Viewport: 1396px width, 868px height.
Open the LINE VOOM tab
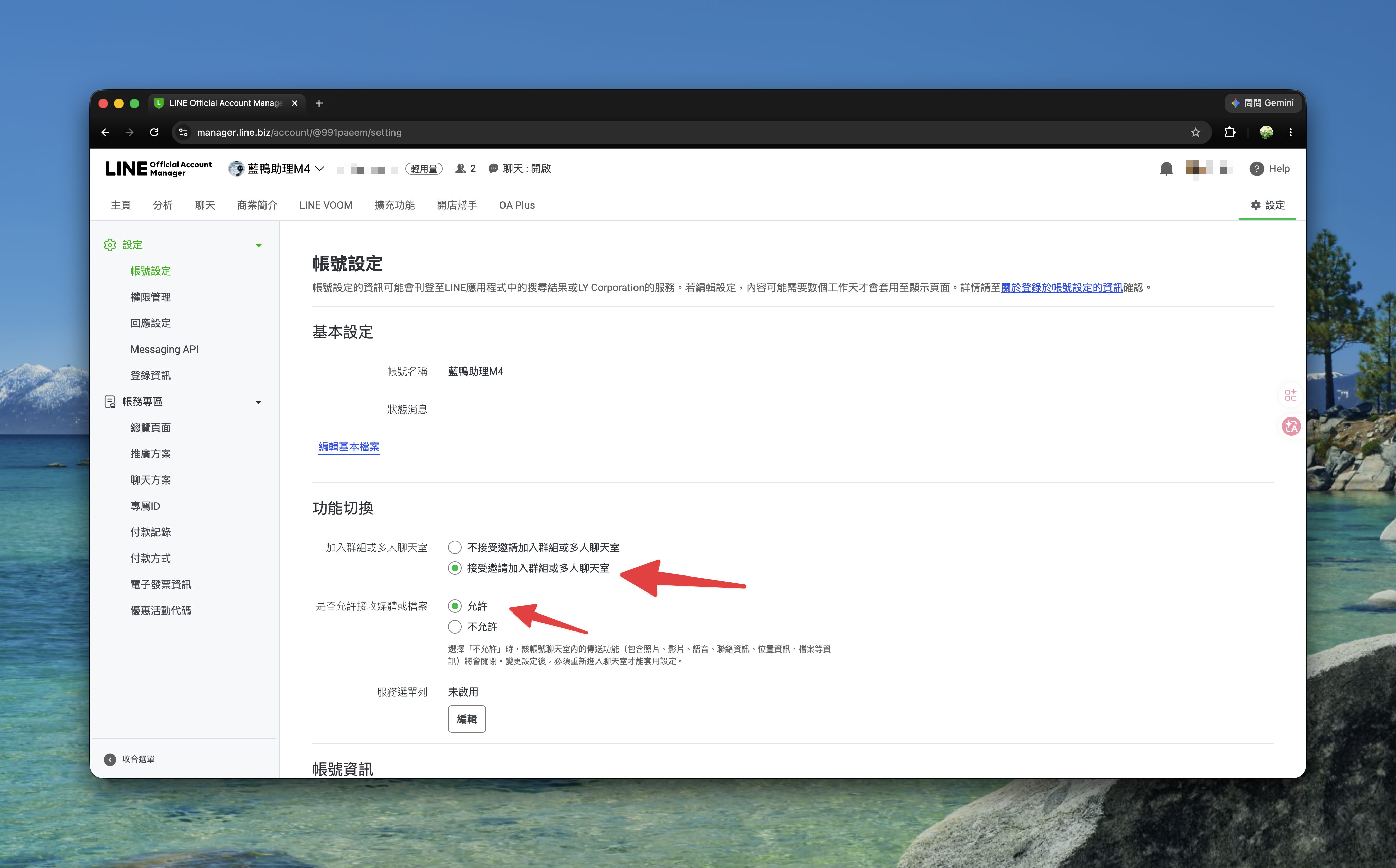click(x=326, y=206)
